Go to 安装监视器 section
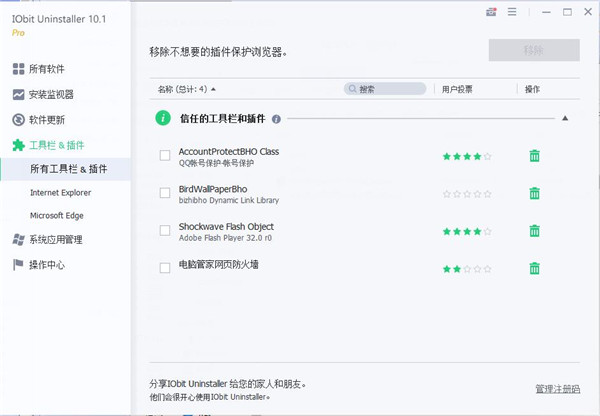This screenshot has height=416, width=600. (x=51, y=94)
